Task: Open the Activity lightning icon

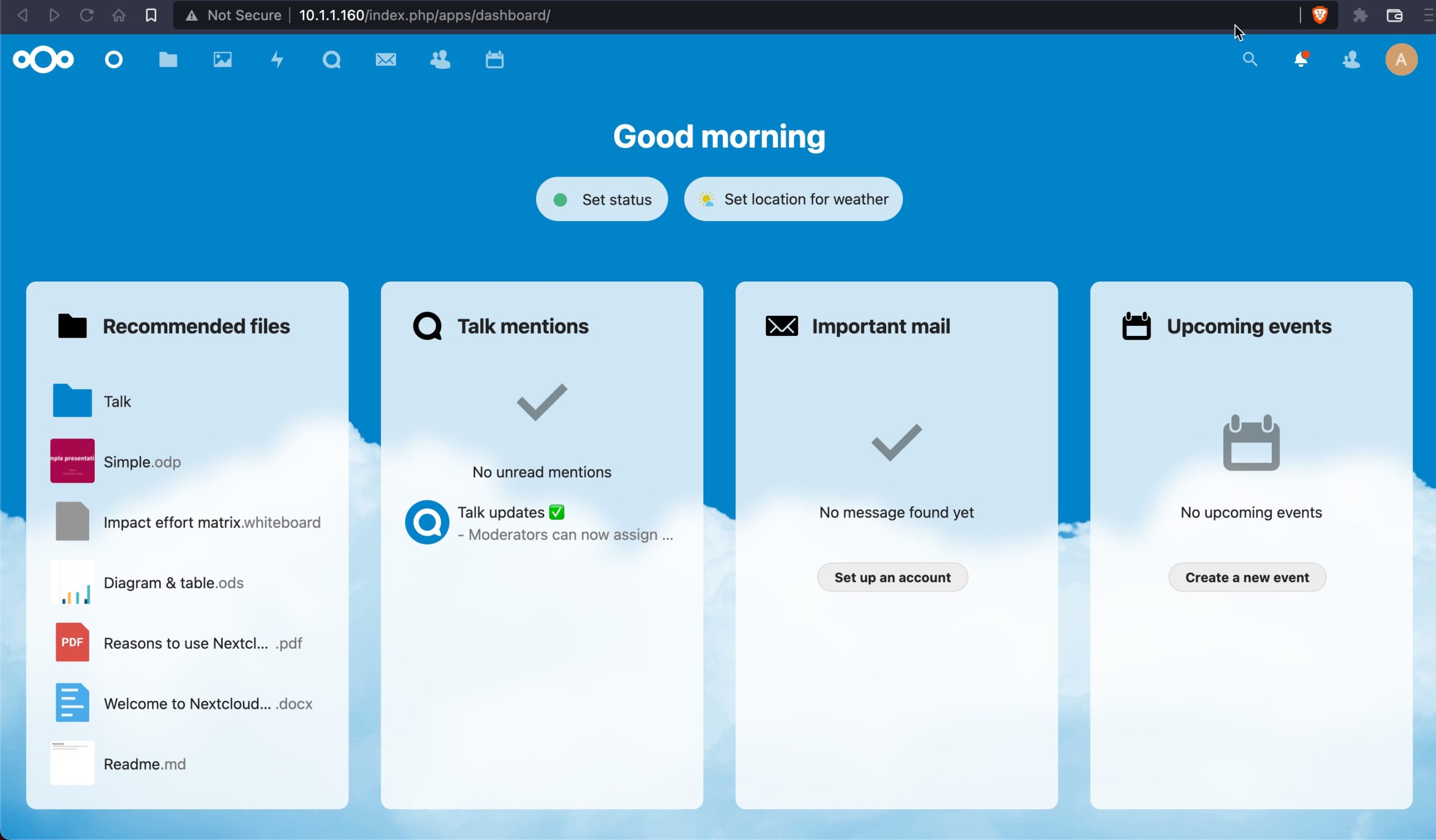Action: 278,60
